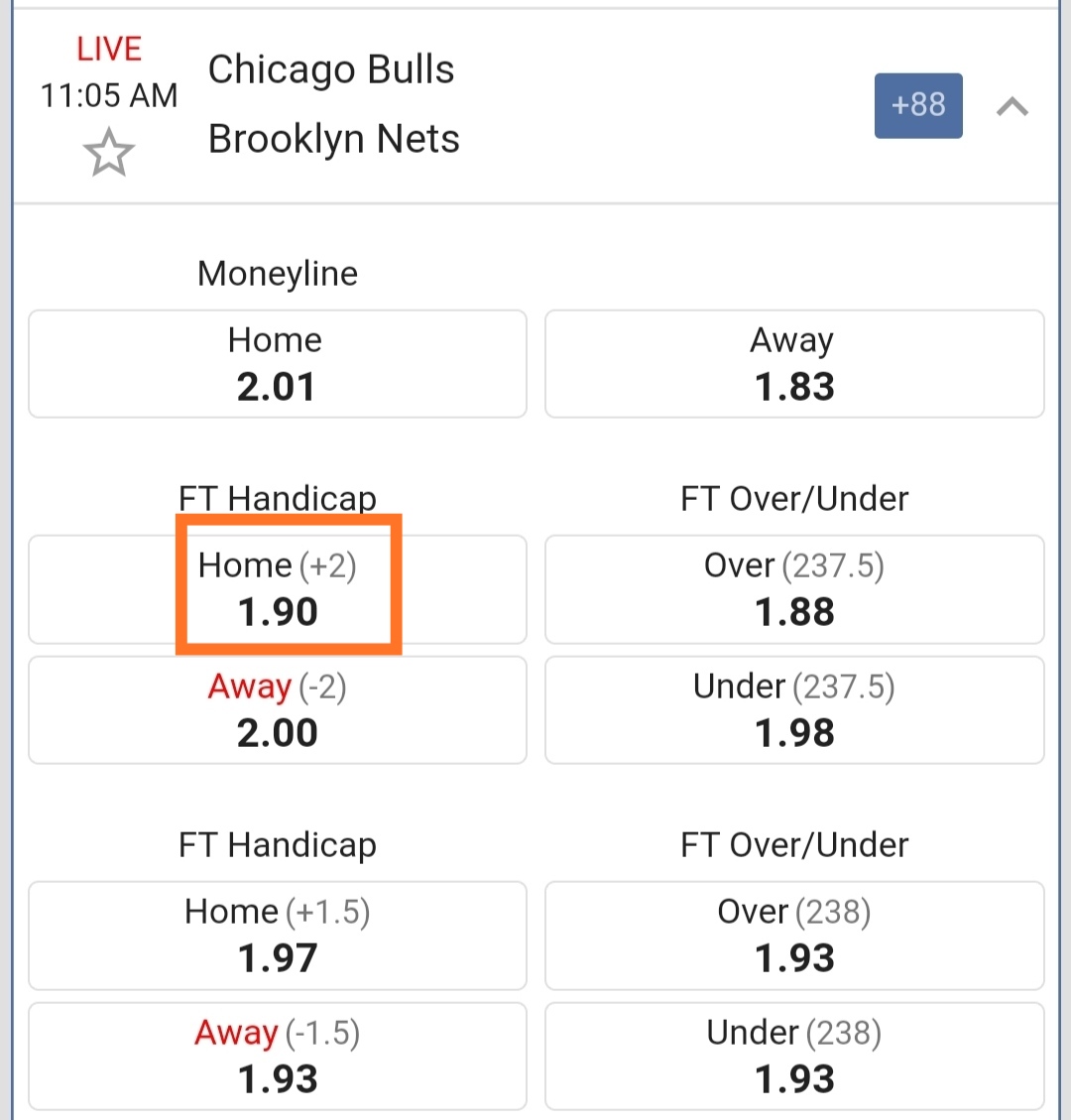Select Moneyline Away at 1.83
Image resolution: width=1071 pixels, height=1120 pixels.
pyautogui.click(x=794, y=364)
